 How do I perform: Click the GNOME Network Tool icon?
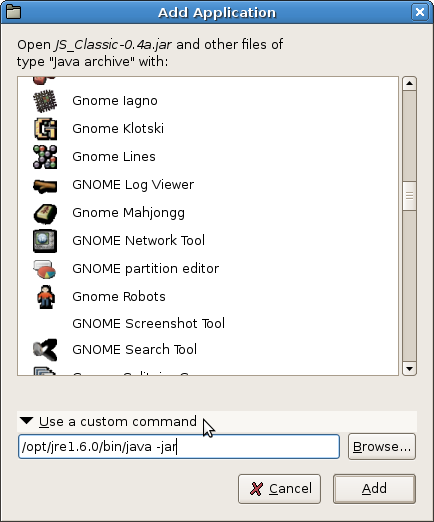[45, 241]
